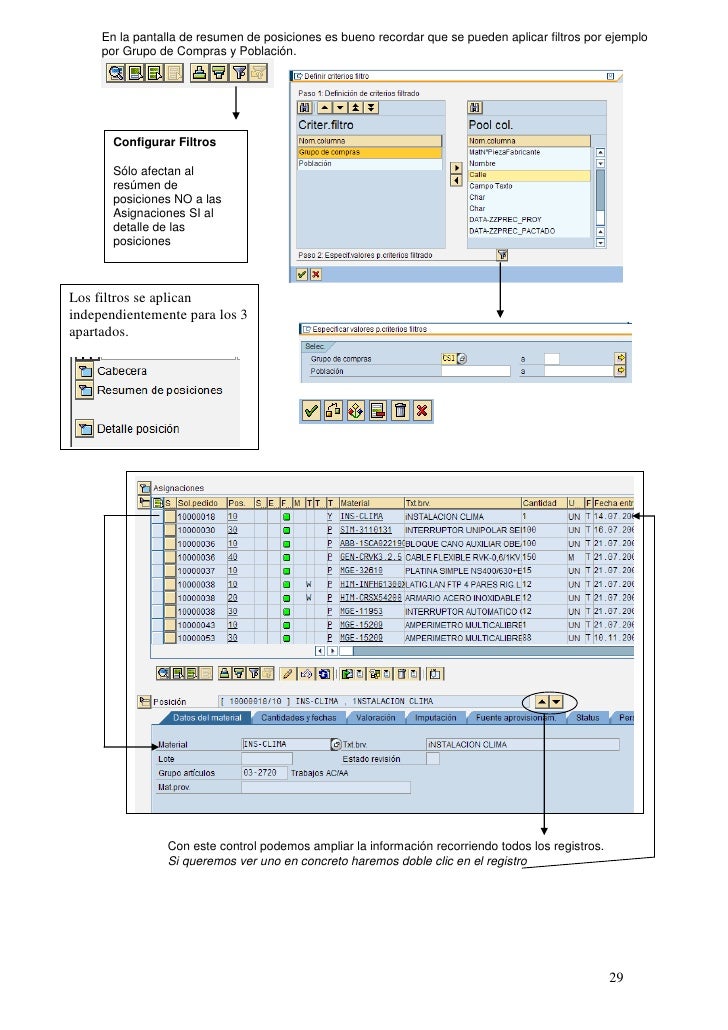The height and width of the screenshot is (1030, 728).
Task: Click the trash can icon in filter toolbar
Action: coord(400,411)
